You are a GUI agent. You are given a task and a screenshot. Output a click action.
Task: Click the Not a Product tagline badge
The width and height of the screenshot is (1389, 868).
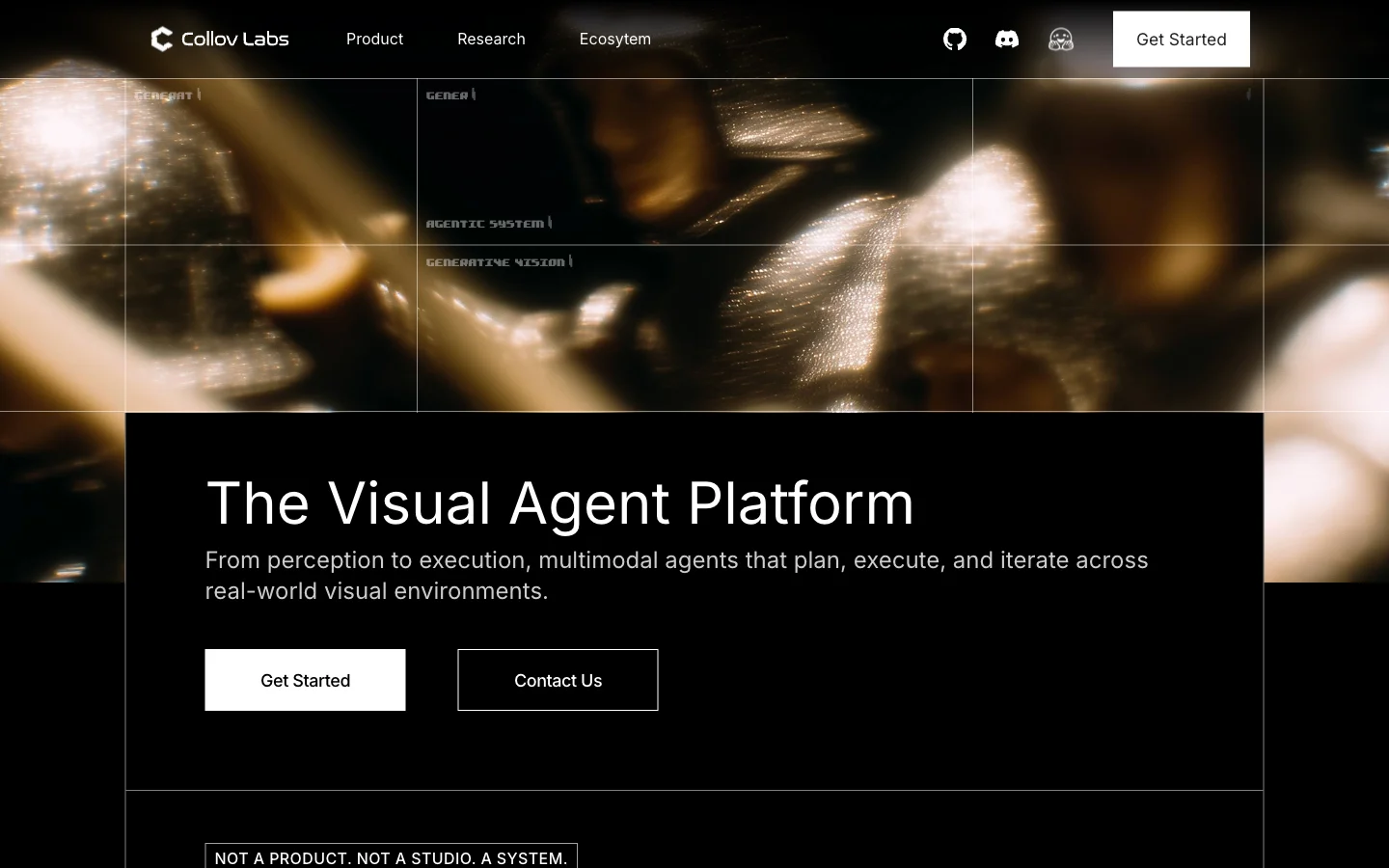[x=391, y=856]
